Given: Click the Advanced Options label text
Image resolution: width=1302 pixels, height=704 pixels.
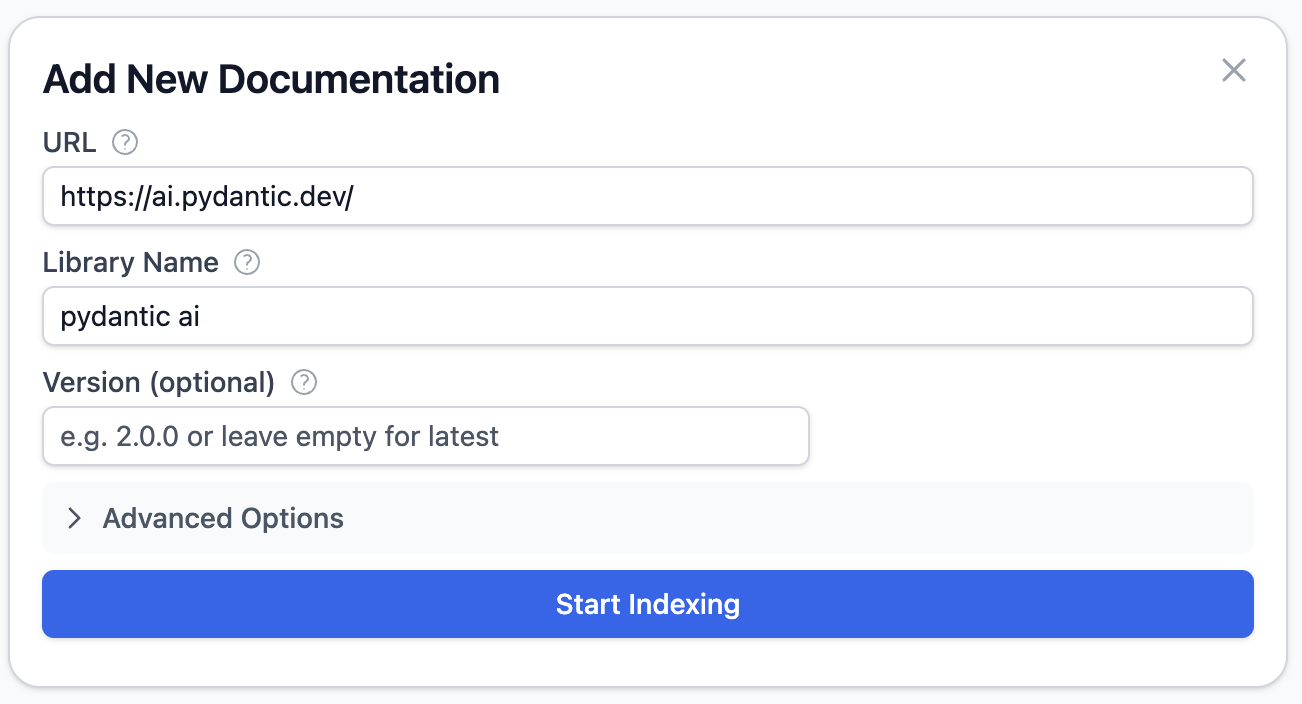Looking at the screenshot, I should click(223, 518).
